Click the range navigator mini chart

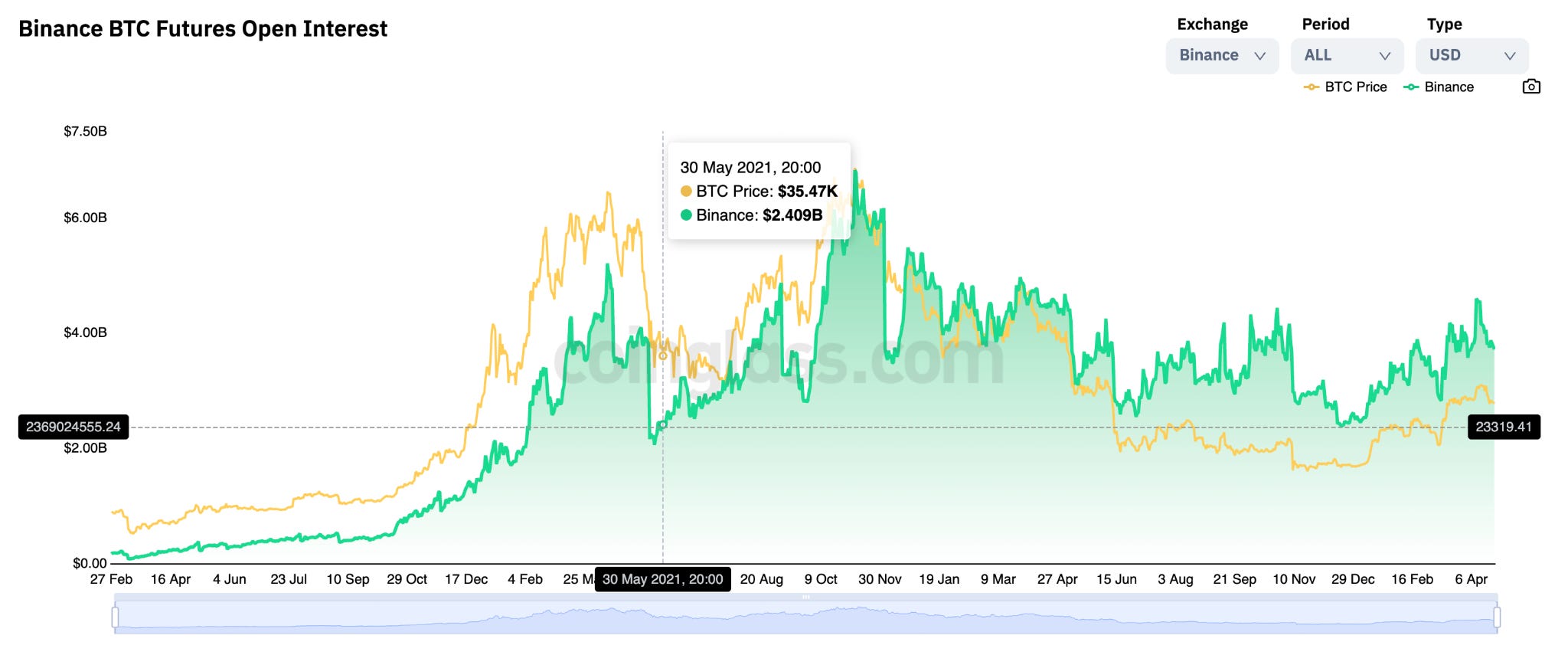(805, 617)
